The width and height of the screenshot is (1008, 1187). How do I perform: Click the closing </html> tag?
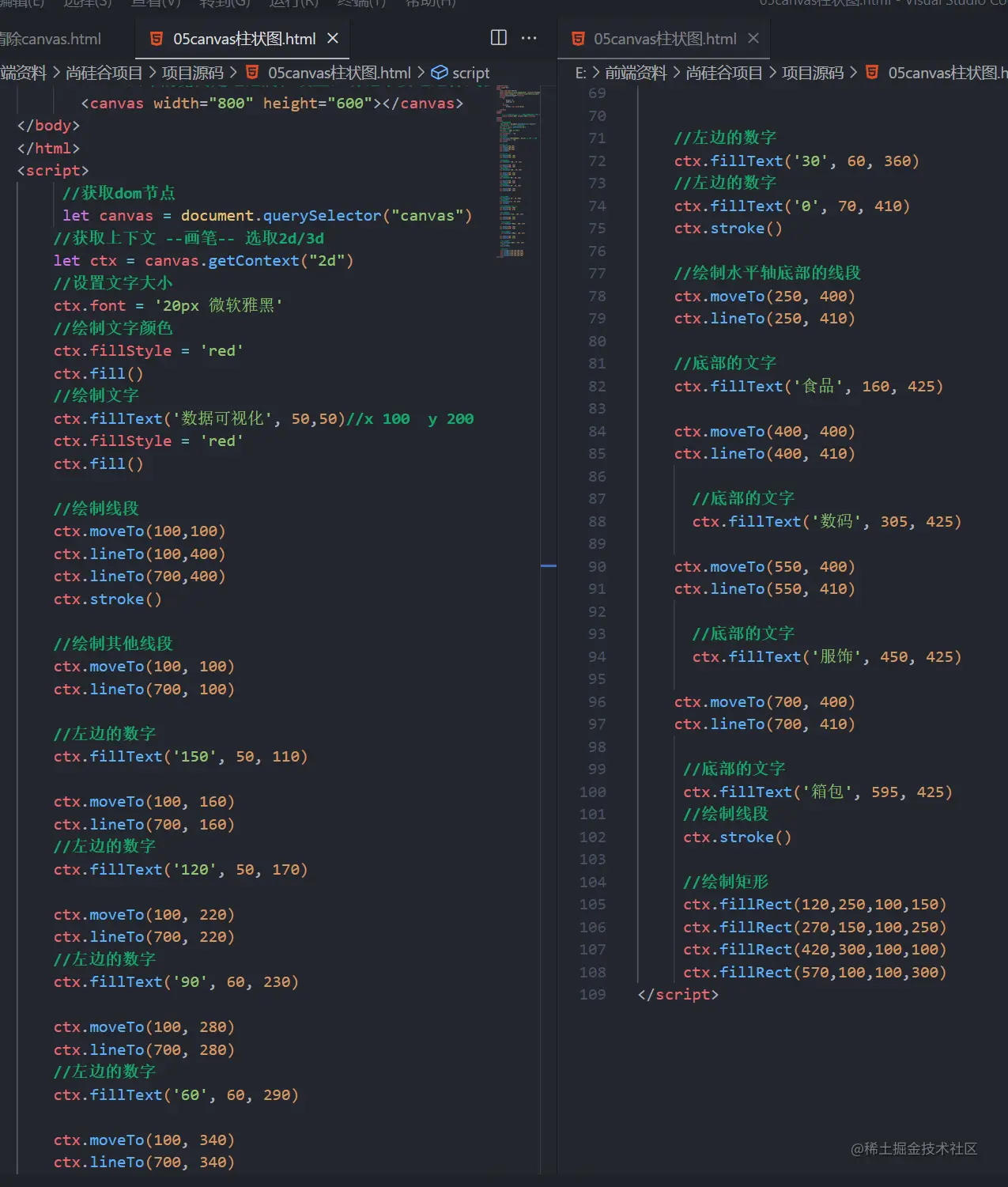48,148
